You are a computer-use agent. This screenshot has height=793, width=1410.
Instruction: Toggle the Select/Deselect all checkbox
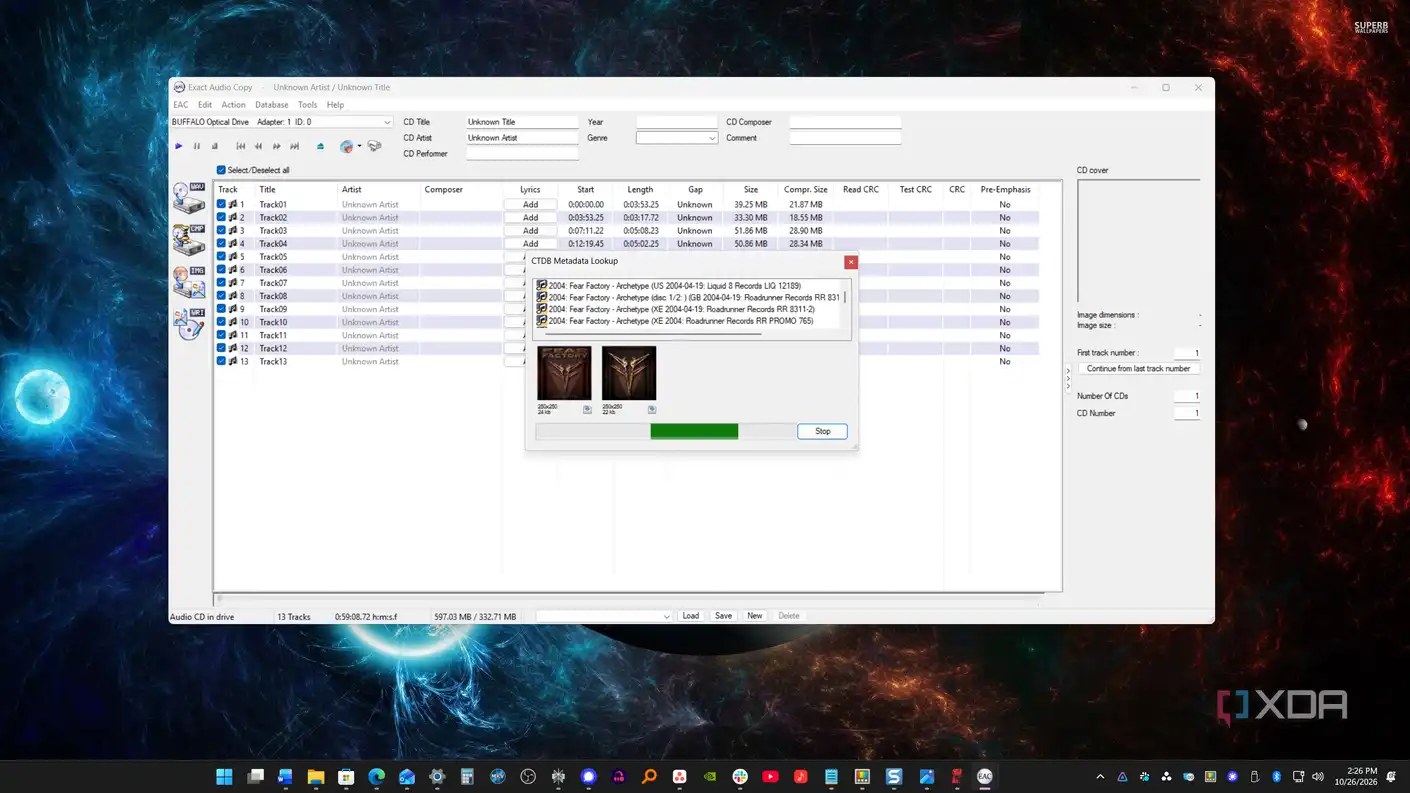[221, 170]
